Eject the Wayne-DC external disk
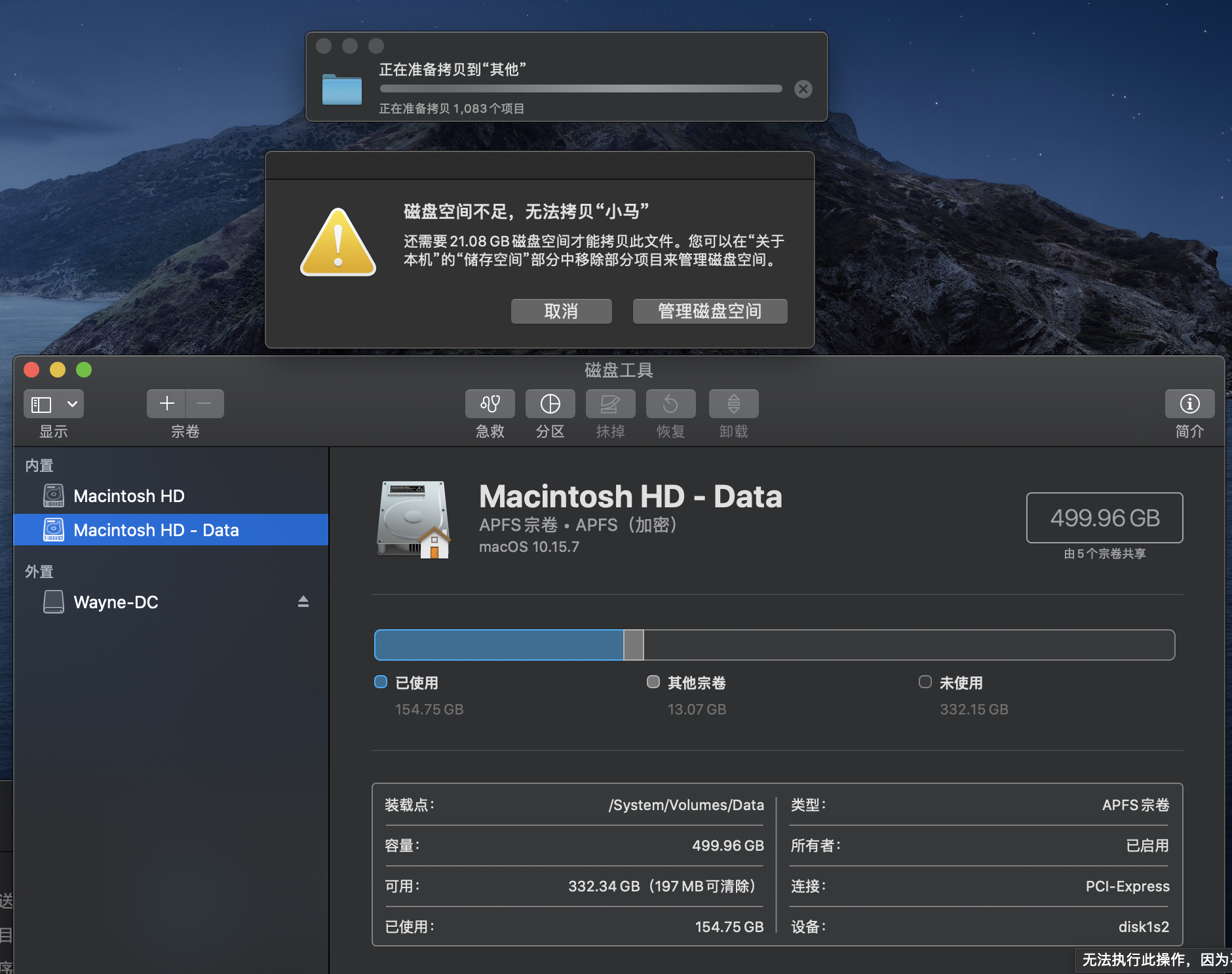This screenshot has width=1232, height=974. pos(303,602)
